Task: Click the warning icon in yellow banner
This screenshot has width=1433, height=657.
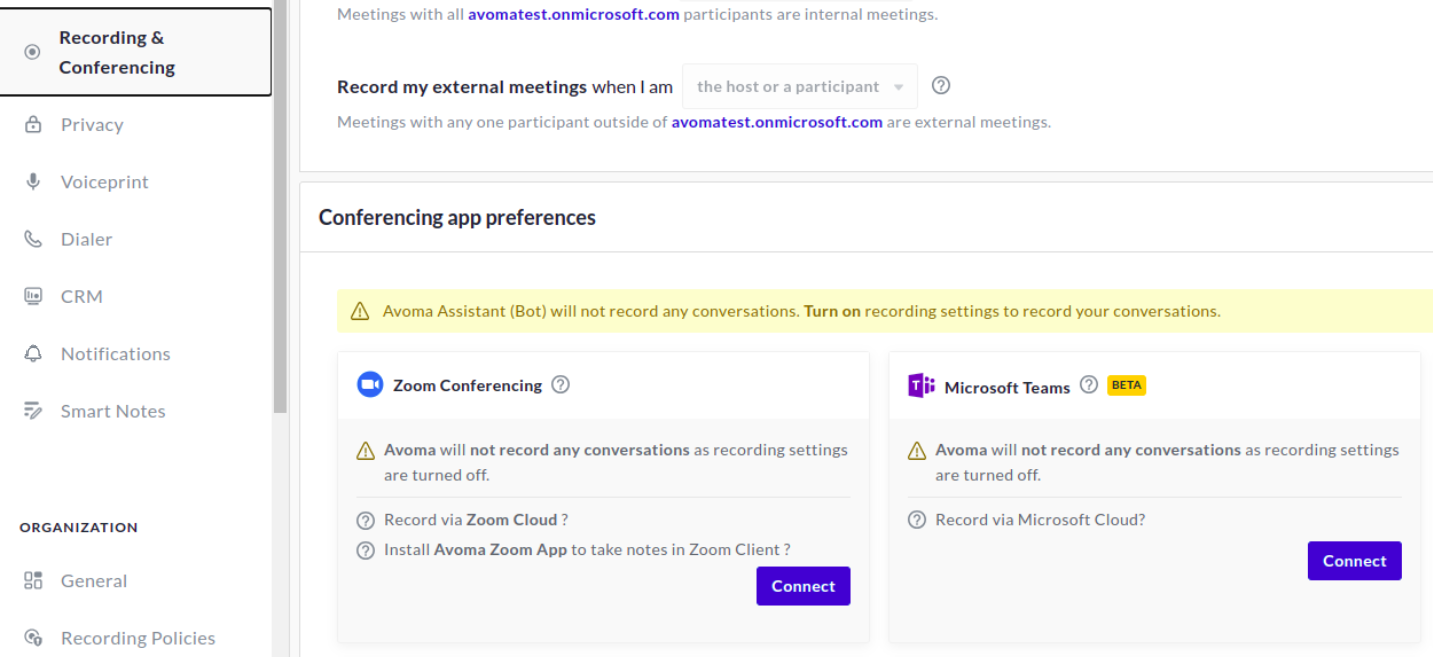Action: [x=360, y=312]
